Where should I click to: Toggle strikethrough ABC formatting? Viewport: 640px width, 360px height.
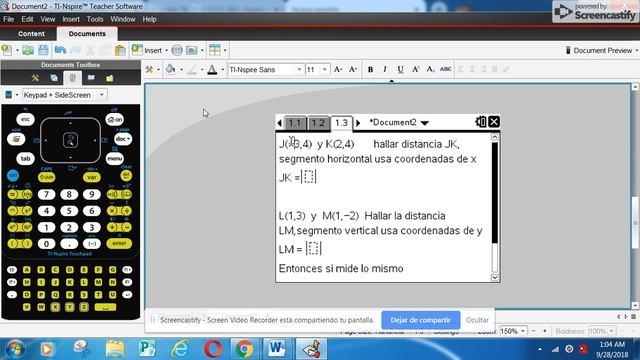(446, 69)
